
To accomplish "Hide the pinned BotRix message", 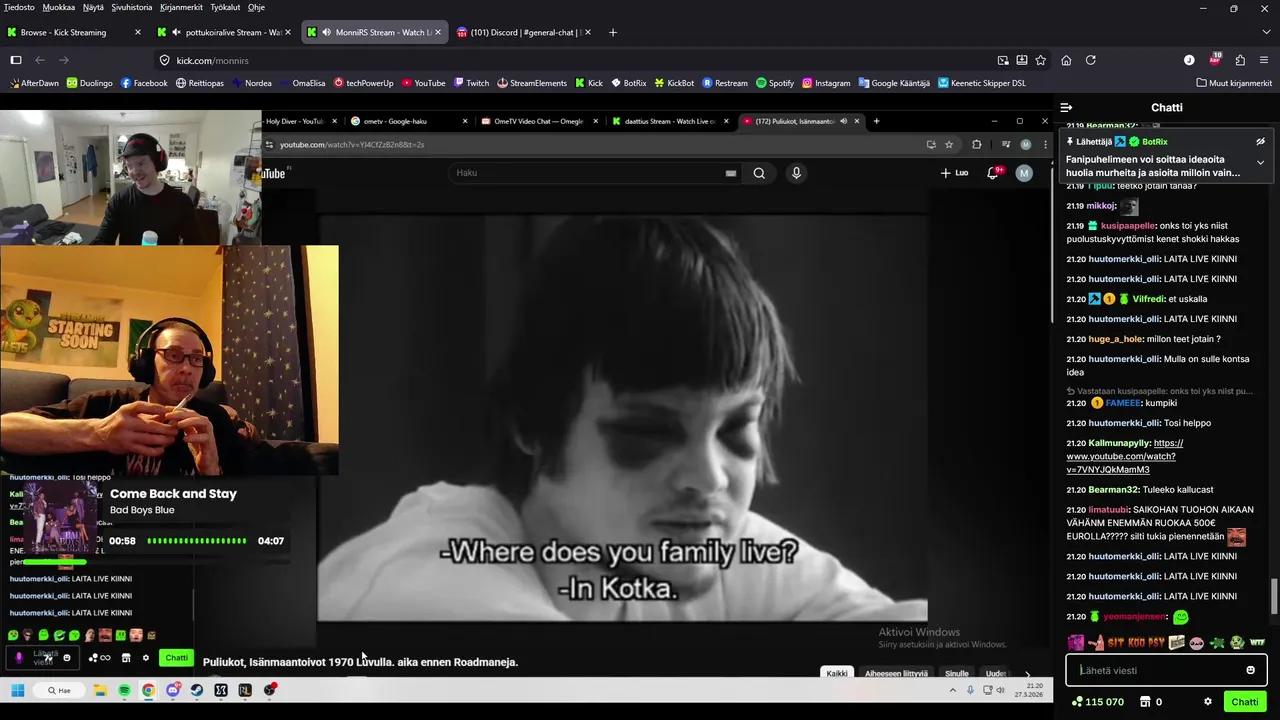I will pyautogui.click(x=1260, y=142).
